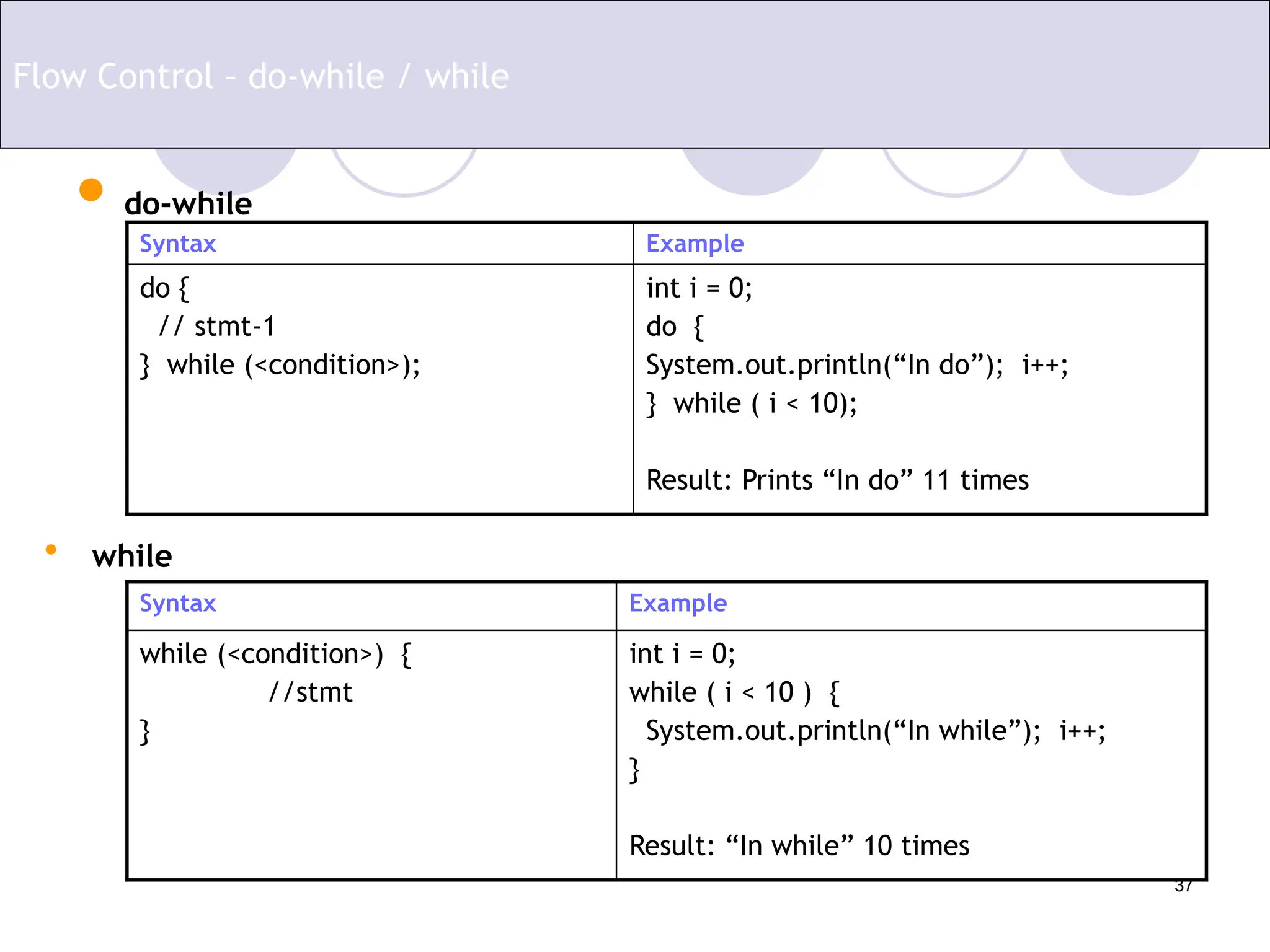
Task: Click the 'Example' header in do-while table
Action: click(695, 244)
